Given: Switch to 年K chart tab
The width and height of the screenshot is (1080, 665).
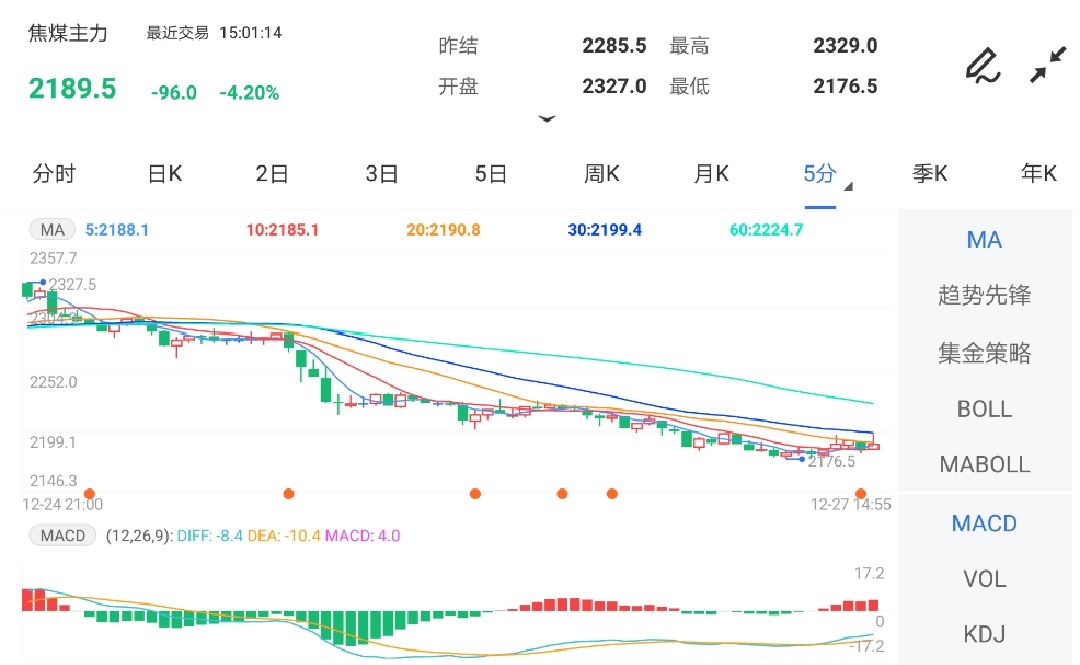Looking at the screenshot, I should click(1039, 174).
